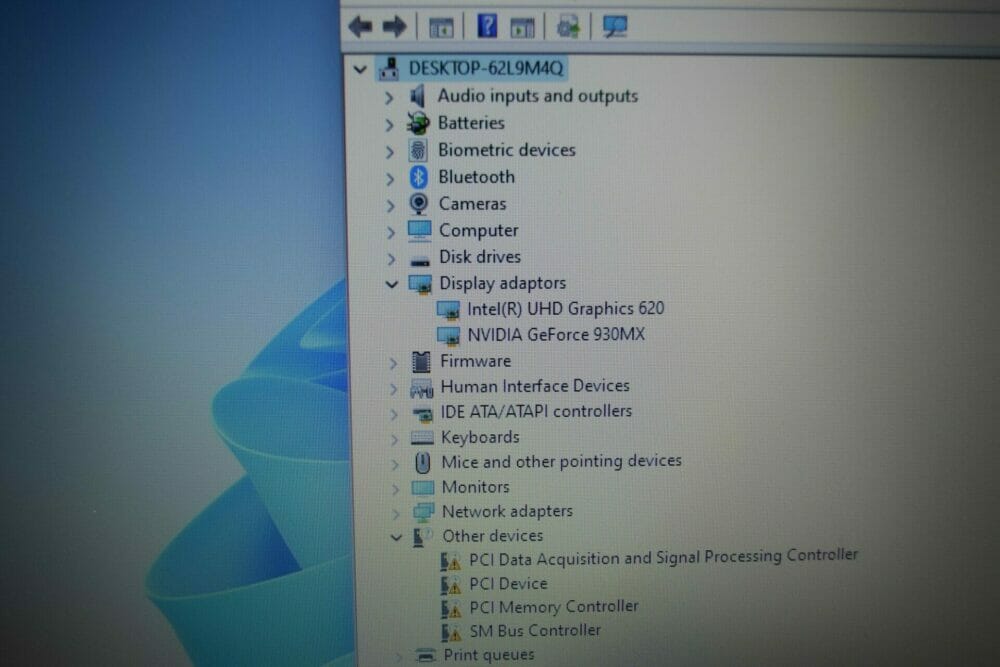The width and height of the screenshot is (1000, 667).
Task: Select the DESKTOP-62L9M4Q computer name
Action: point(486,68)
